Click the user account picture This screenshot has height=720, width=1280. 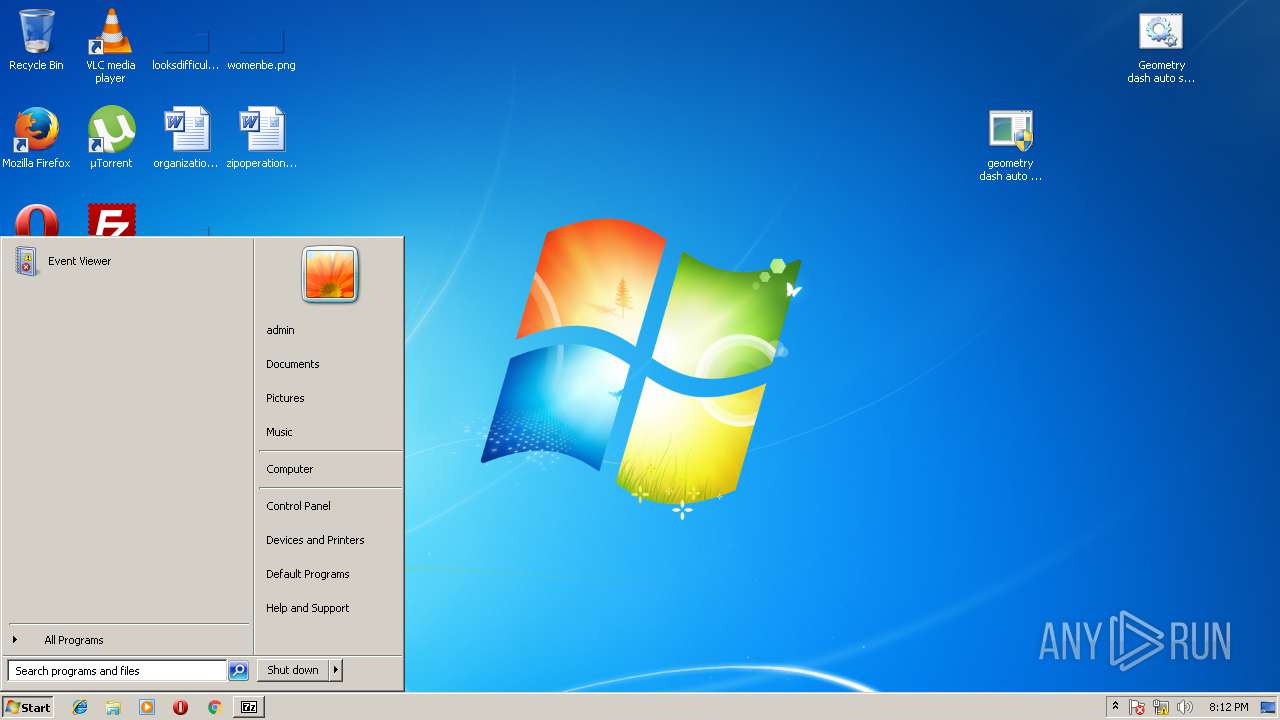[330, 274]
